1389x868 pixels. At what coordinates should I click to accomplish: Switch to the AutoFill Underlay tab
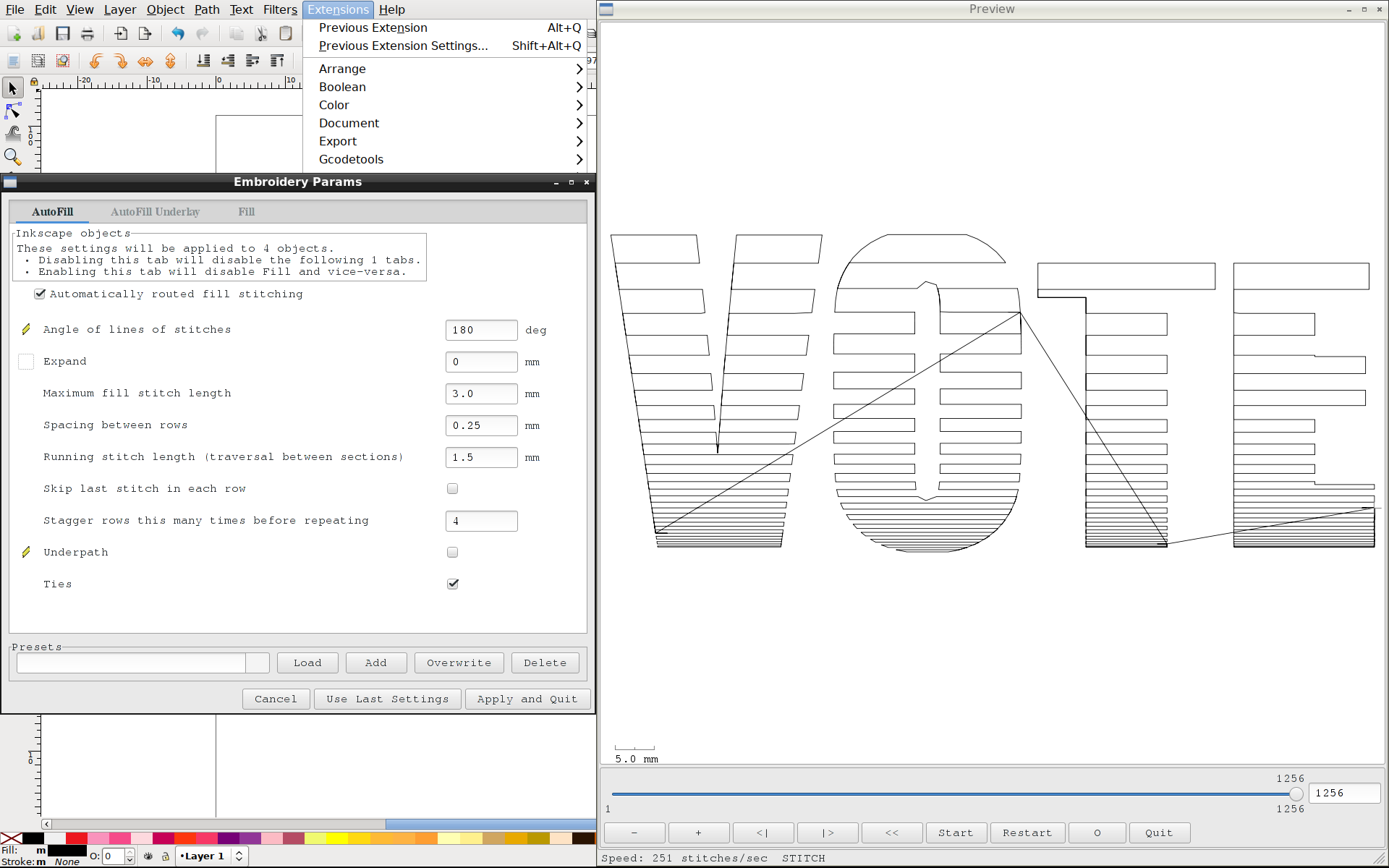(155, 212)
